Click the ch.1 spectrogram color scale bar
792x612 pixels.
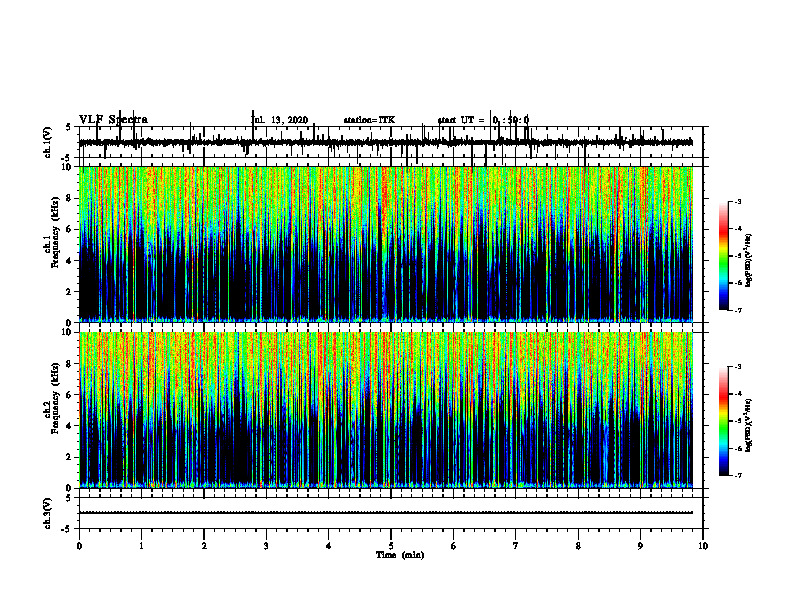[x=723, y=256]
